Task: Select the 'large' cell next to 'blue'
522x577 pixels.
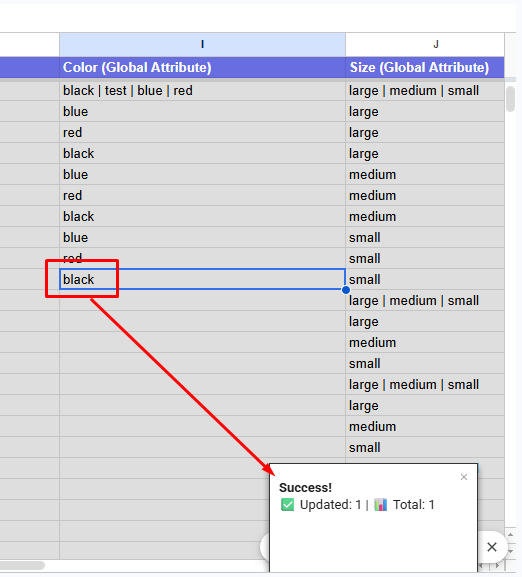Action: click(x=425, y=111)
